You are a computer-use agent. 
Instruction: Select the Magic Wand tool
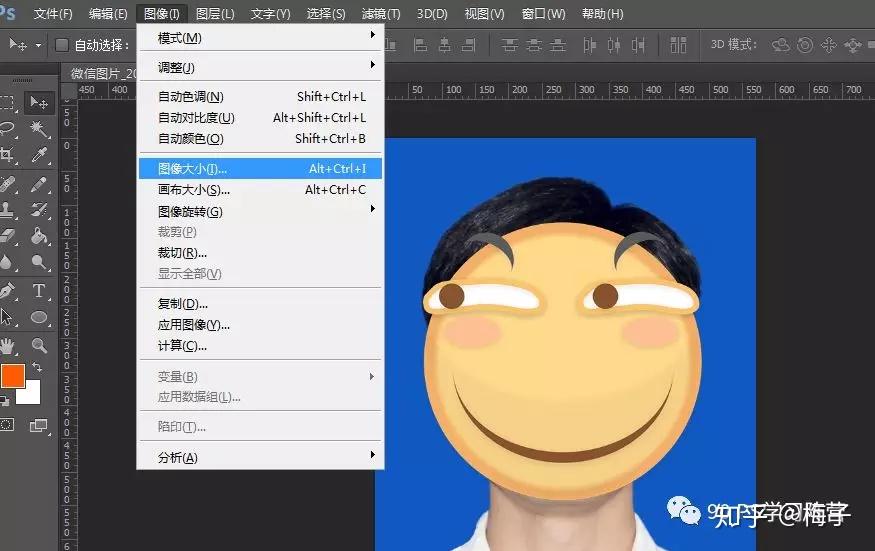[39, 129]
